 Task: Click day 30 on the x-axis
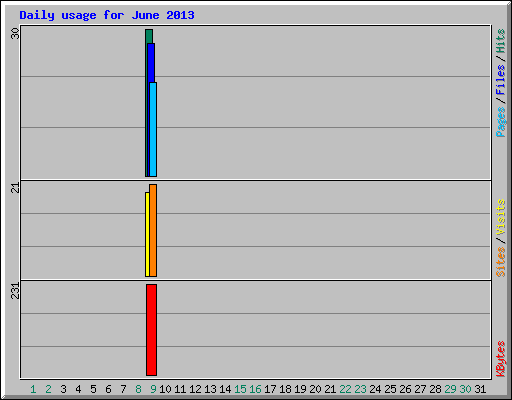(x=465, y=389)
